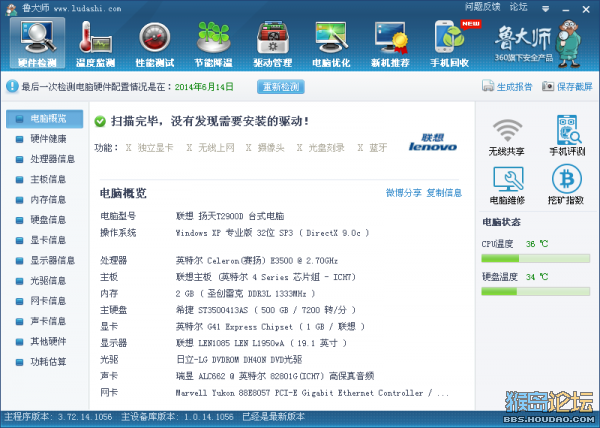Click the ST3500413AS hard disk text

tap(266, 310)
